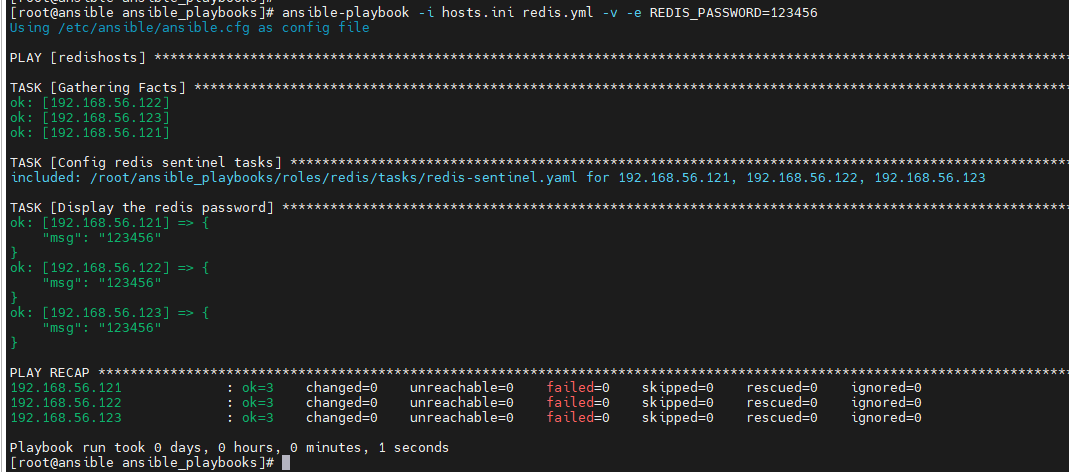Click the TASK [Config redis sentinel tasks] header
Screen dimensions: 1069x472
coord(146,163)
